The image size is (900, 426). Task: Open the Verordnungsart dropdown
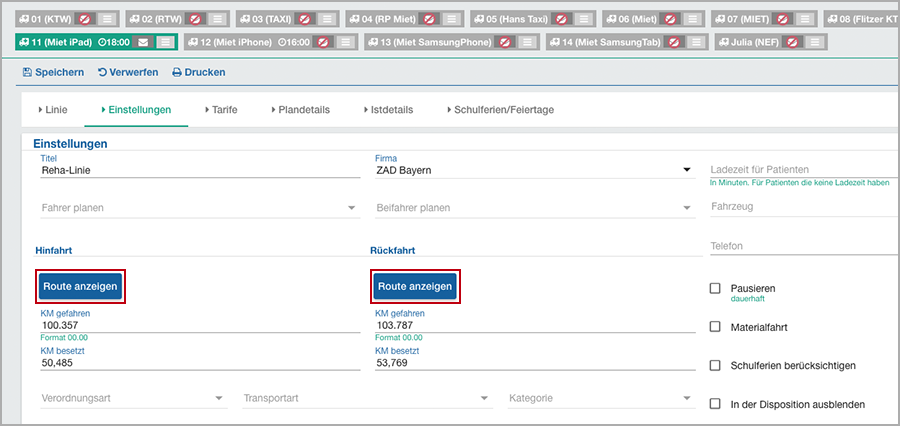132,398
